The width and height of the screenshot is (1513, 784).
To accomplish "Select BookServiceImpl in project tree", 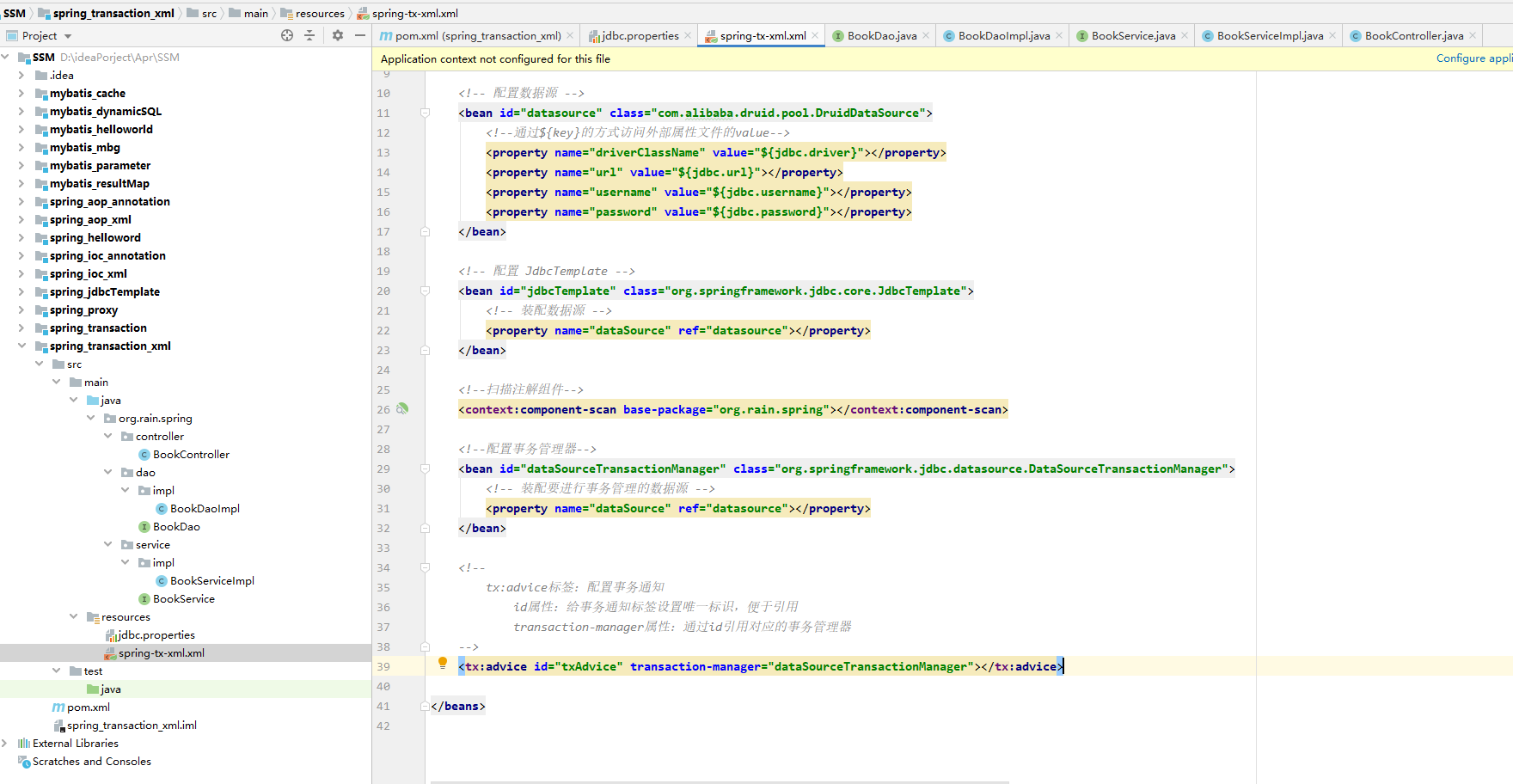I will point(212,580).
